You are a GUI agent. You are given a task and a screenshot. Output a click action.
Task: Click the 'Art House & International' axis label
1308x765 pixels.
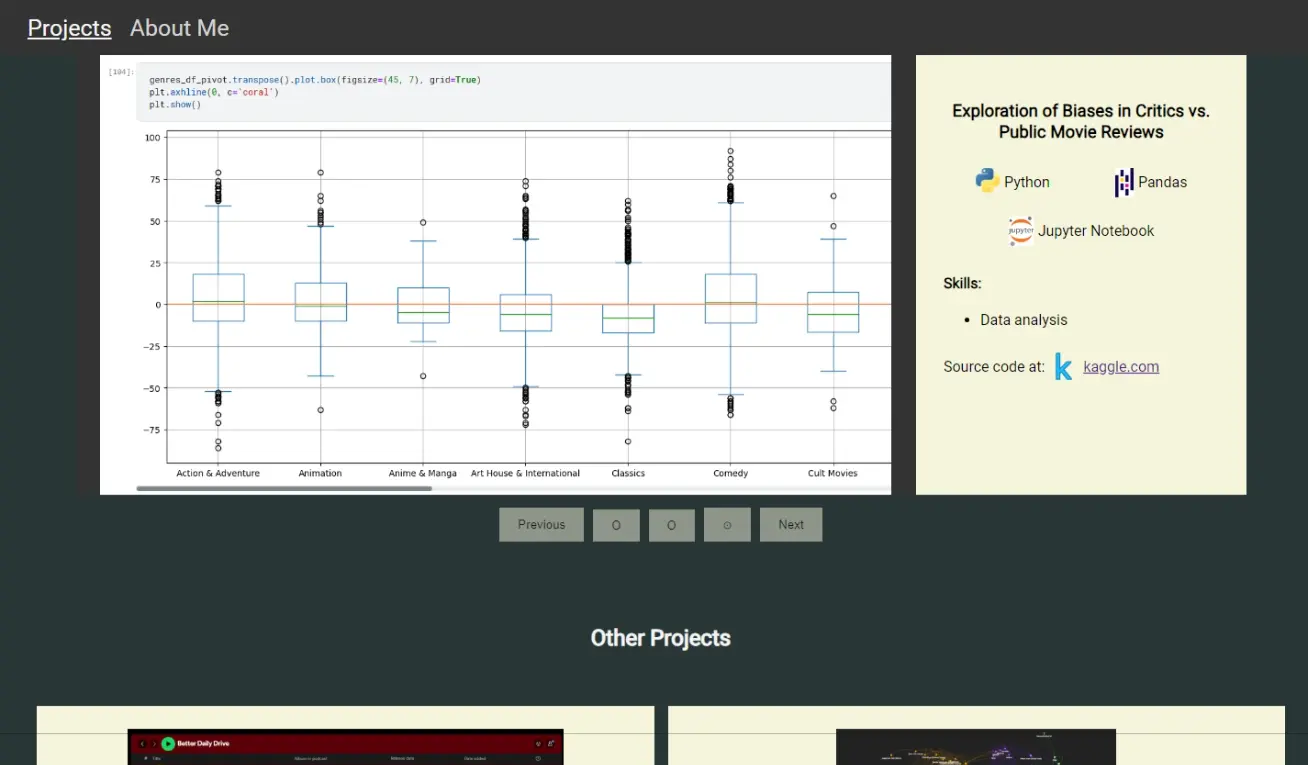(525, 473)
